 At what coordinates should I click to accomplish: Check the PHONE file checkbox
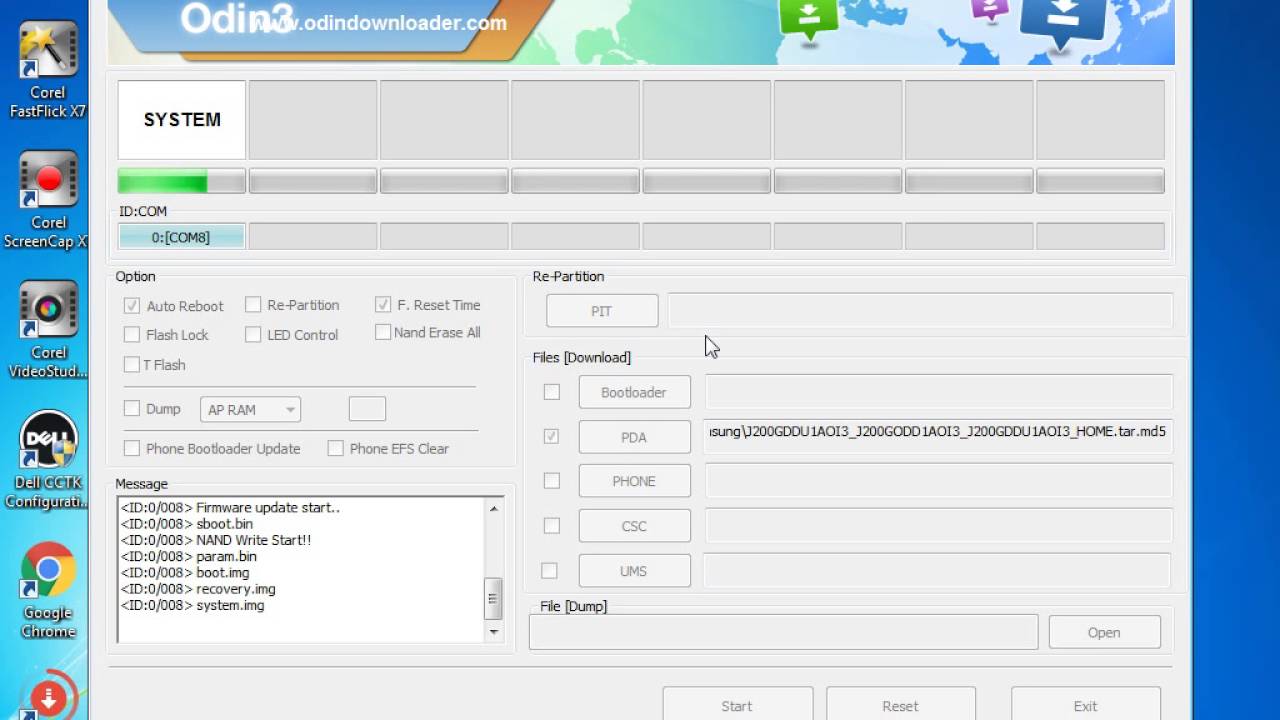(x=552, y=481)
